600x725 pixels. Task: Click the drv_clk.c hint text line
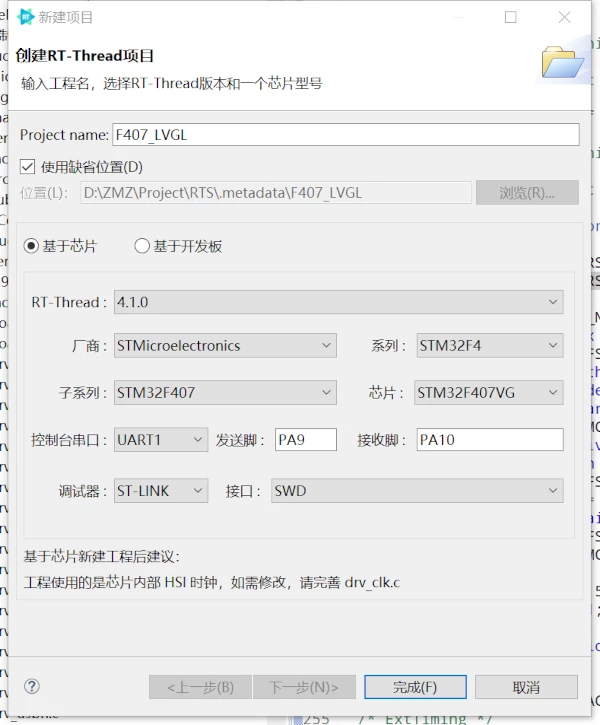[212, 582]
